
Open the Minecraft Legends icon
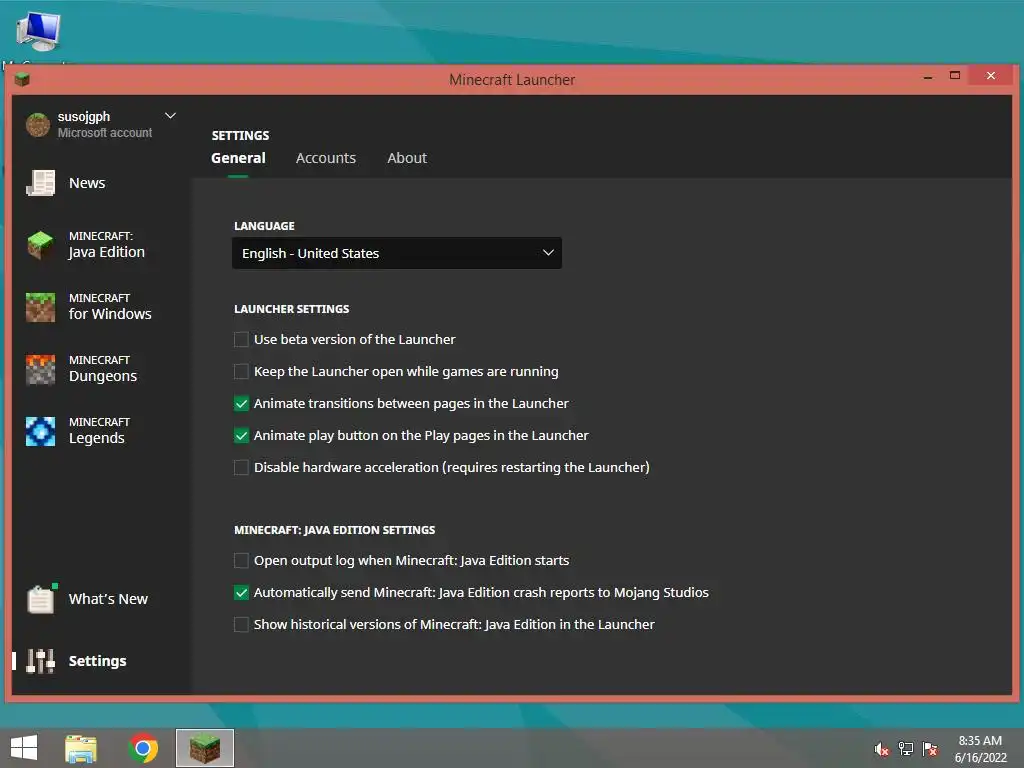pyautogui.click(x=40, y=431)
